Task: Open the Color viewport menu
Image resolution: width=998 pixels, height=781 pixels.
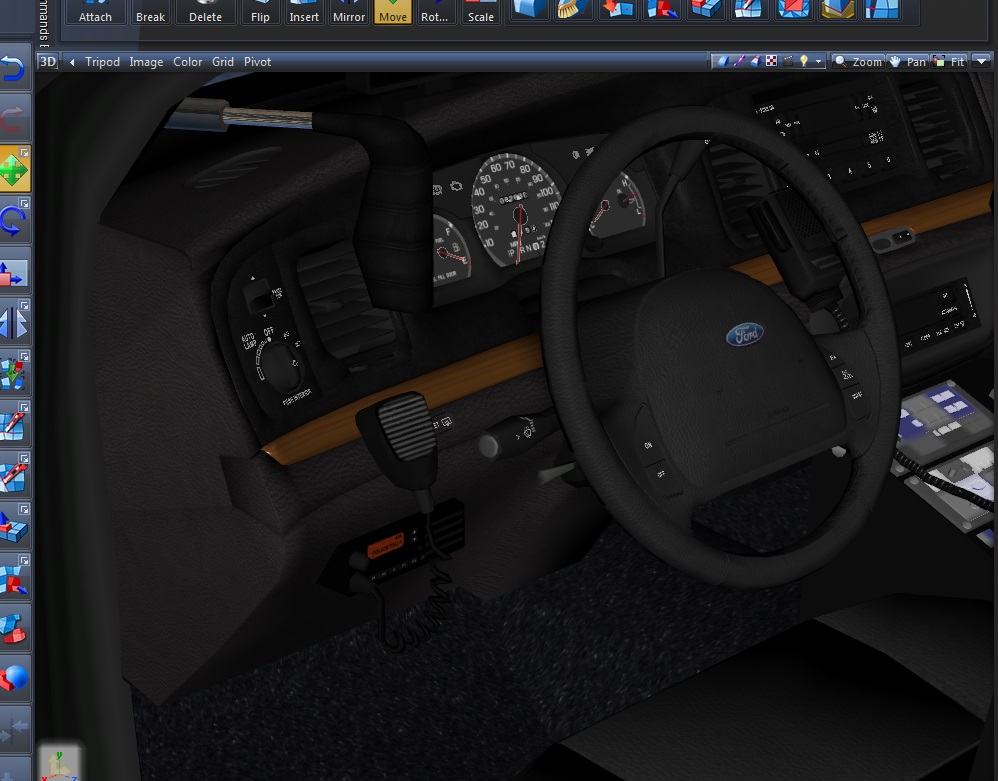Action: click(x=187, y=62)
